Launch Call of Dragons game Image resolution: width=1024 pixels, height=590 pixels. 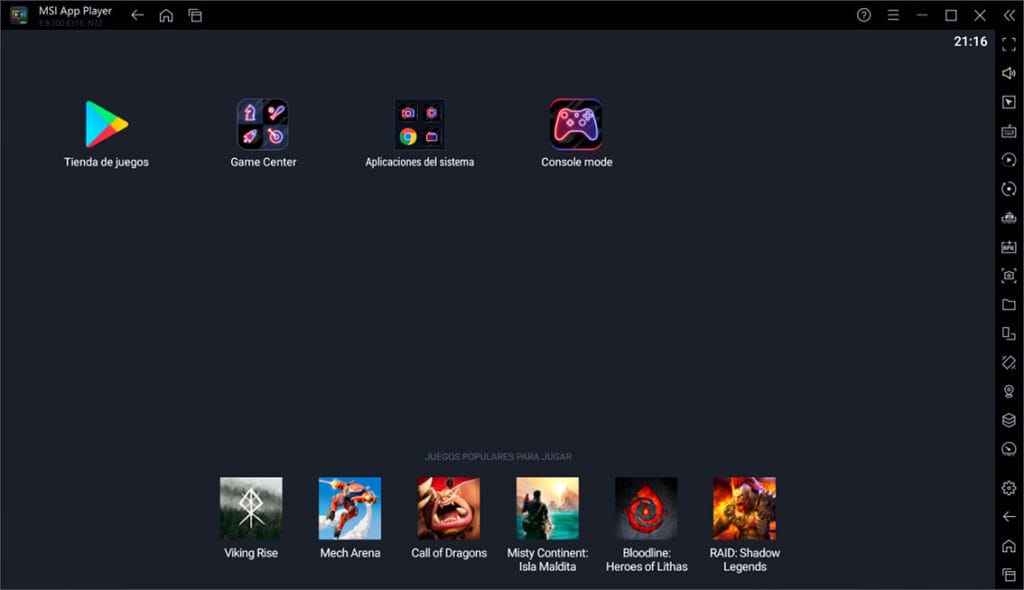tap(449, 508)
